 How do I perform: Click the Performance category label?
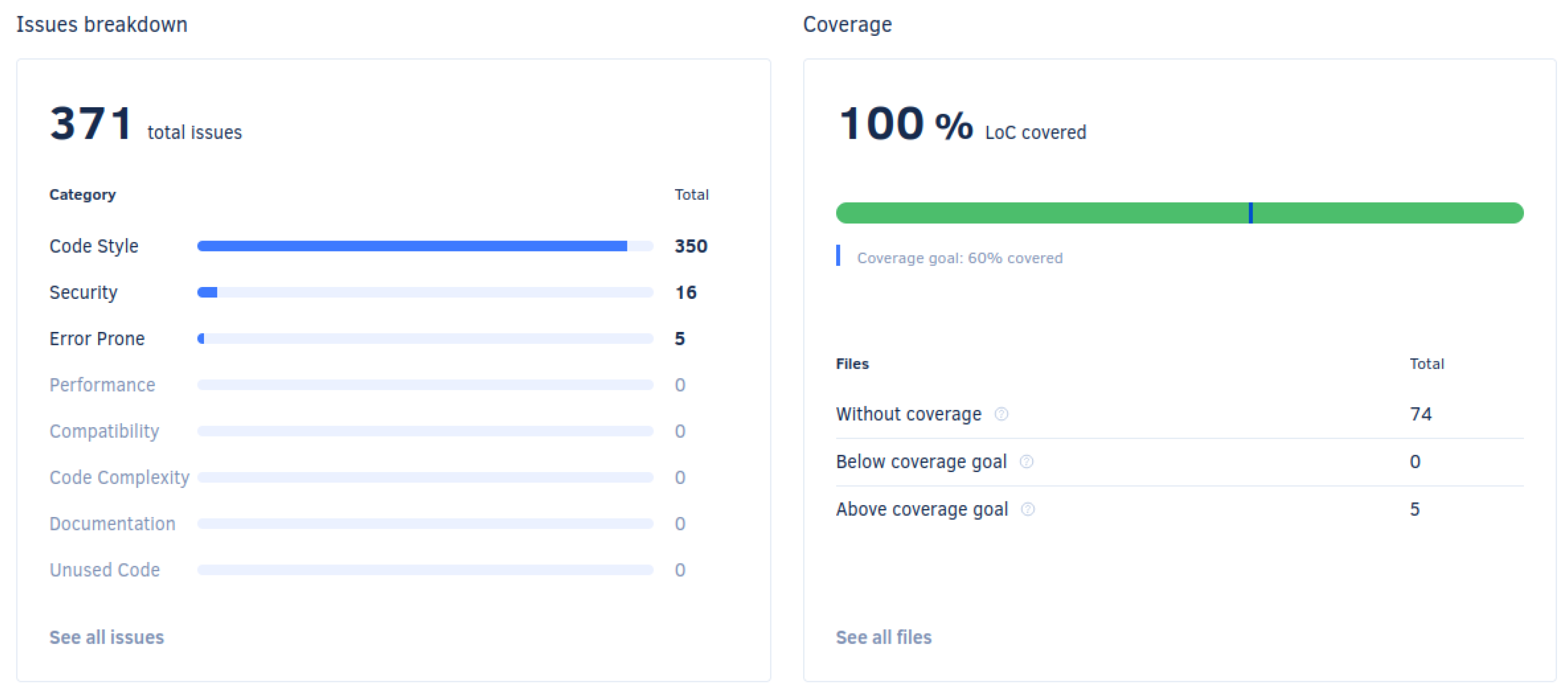[x=102, y=385]
